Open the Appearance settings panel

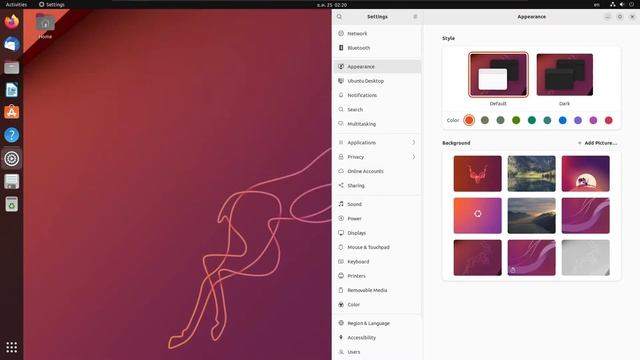point(377,67)
